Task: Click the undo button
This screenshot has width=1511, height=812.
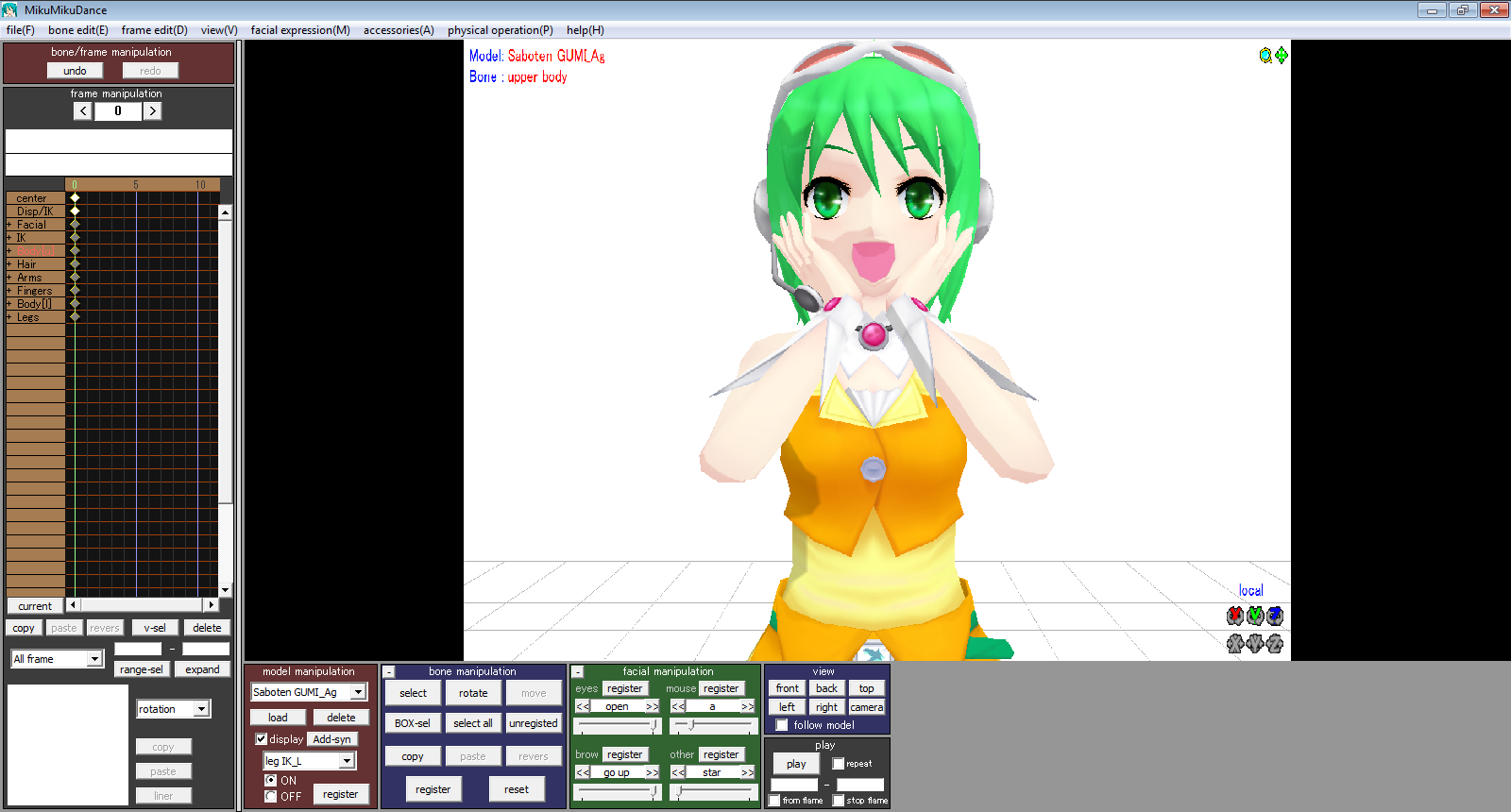Action: 75,71
